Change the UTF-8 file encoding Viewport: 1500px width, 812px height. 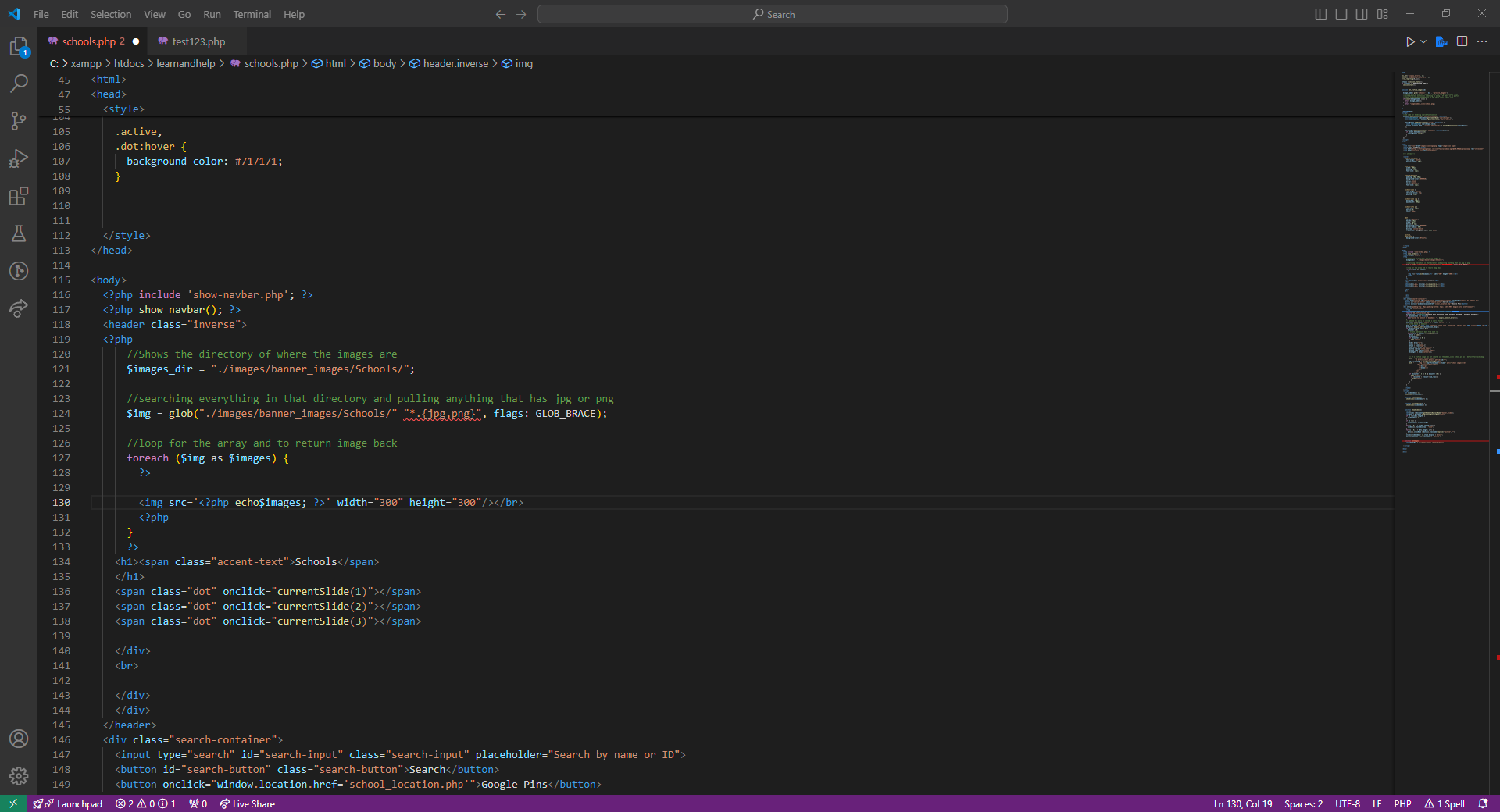click(x=1348, y=803)
